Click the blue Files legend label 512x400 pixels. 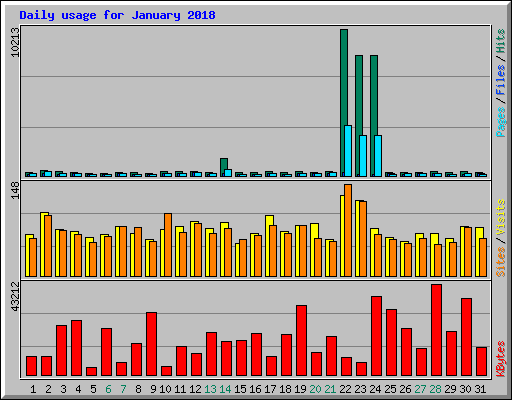click(x=500, y=80)
